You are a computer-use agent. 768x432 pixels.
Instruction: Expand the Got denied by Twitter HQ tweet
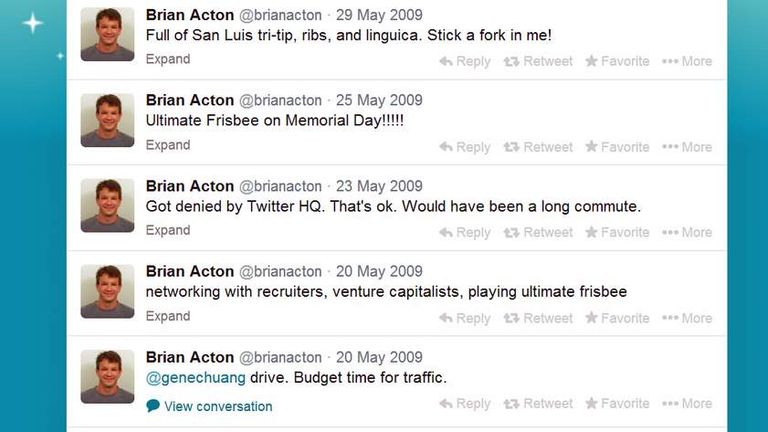pyautogui.click(x=168, y=230)
